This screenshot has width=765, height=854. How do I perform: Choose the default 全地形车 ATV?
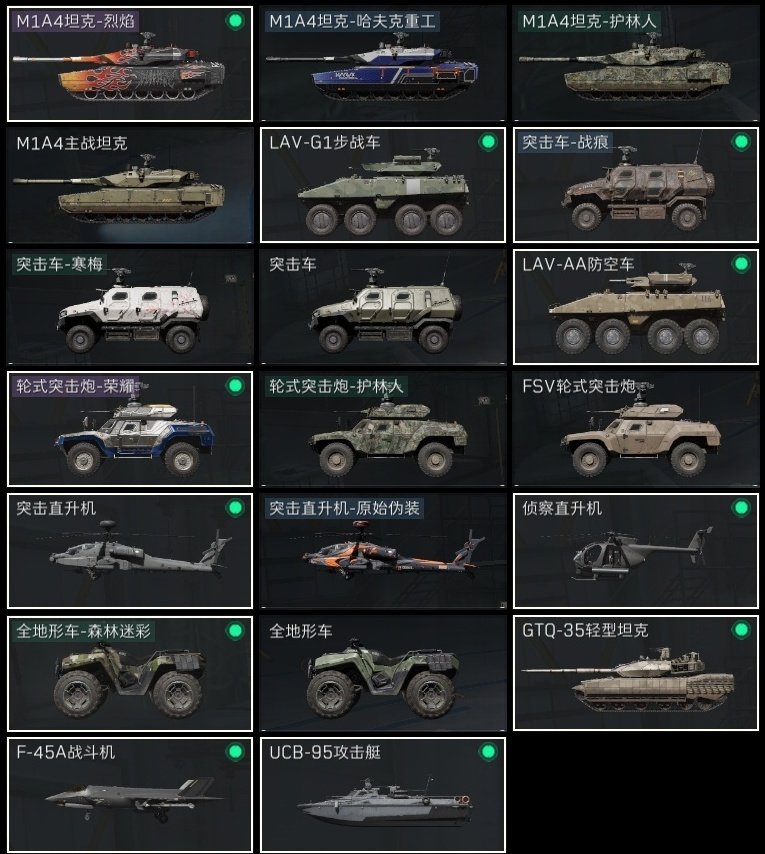coord(383,673)
